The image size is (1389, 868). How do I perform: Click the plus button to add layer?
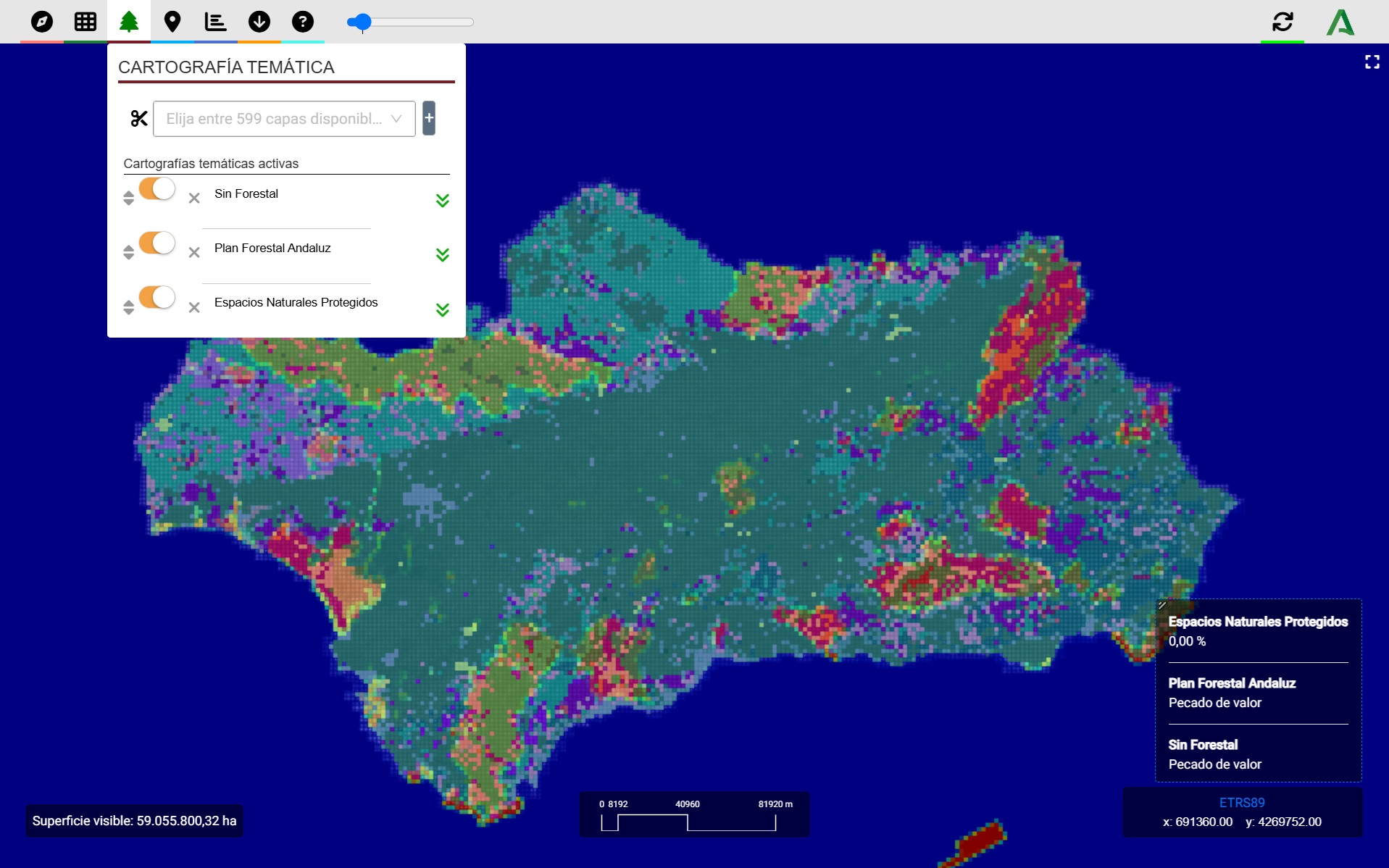click(429, 118)
